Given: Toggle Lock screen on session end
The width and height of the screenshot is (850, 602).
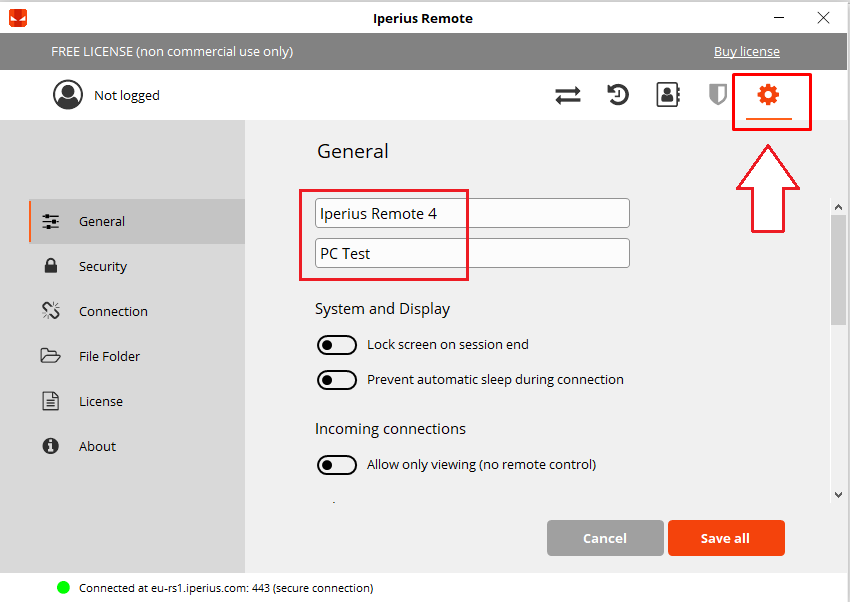Looking at the screenshot, I should tap(337, 345).
